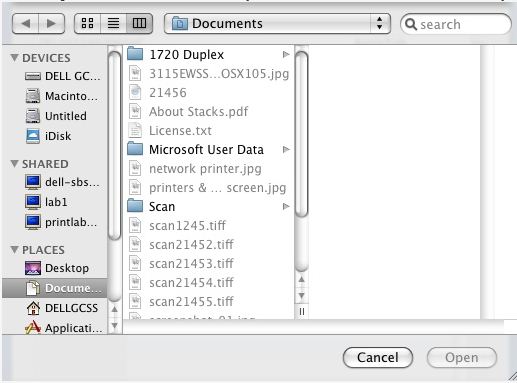Collapse the DEVICES sidebar section
Viewport: 517px width, 383px height.
(14, 57)
